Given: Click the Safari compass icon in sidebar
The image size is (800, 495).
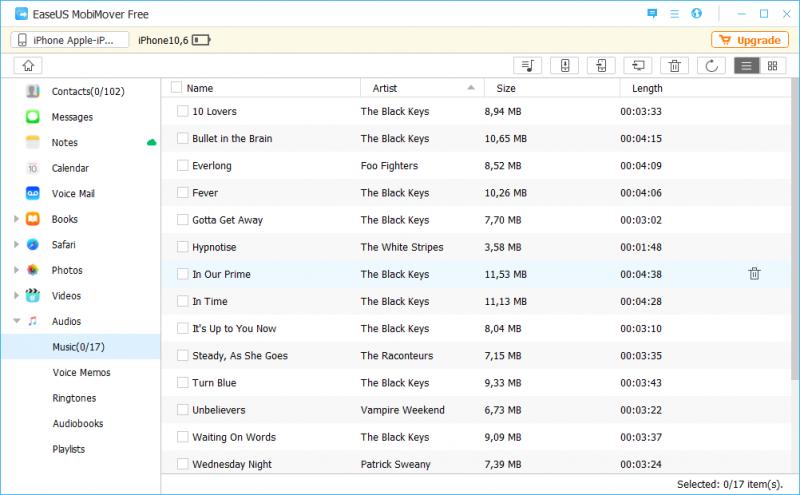Looking at the screenshot, I should point(33,244).
